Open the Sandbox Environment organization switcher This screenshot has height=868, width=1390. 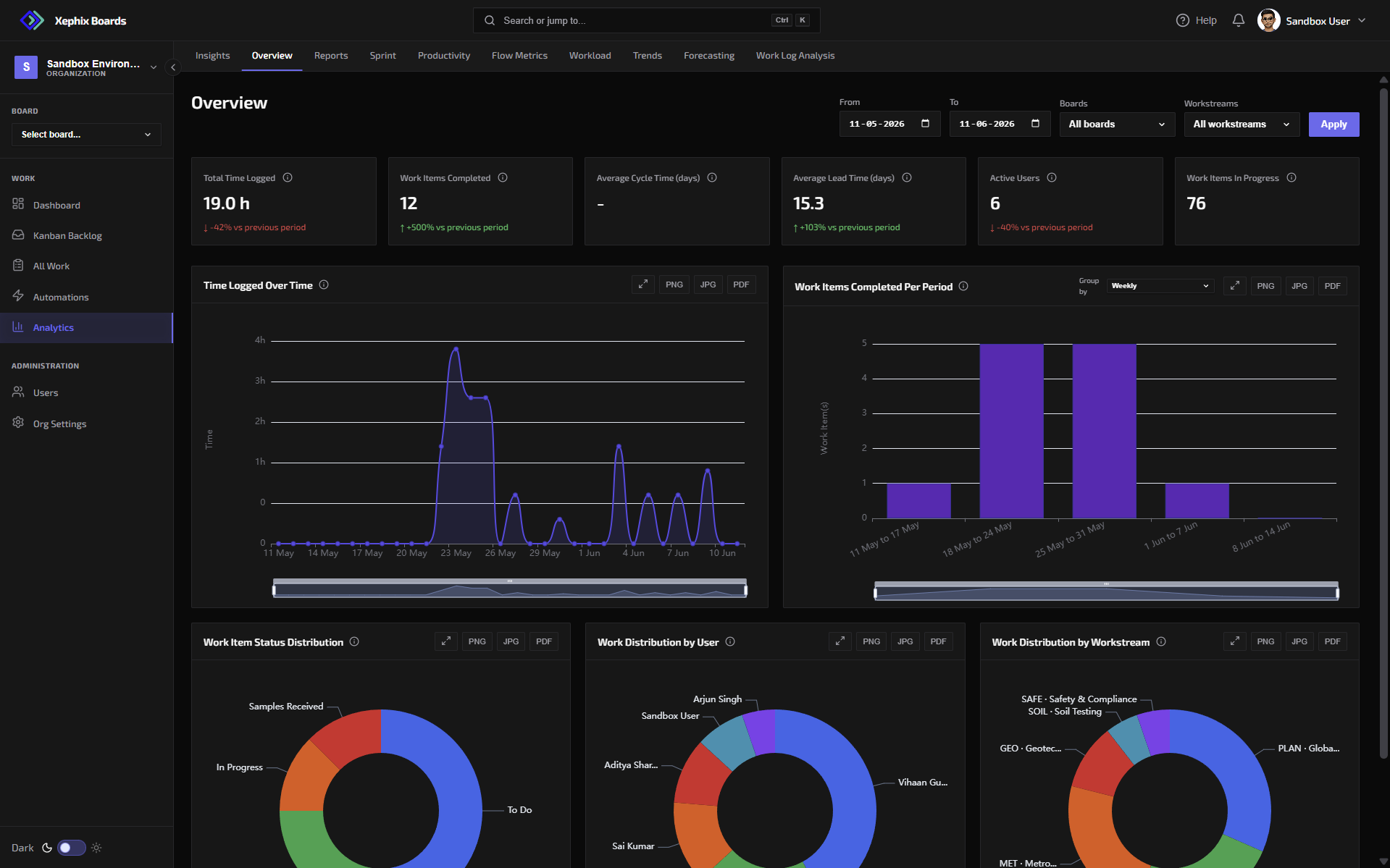pos(86,67)
